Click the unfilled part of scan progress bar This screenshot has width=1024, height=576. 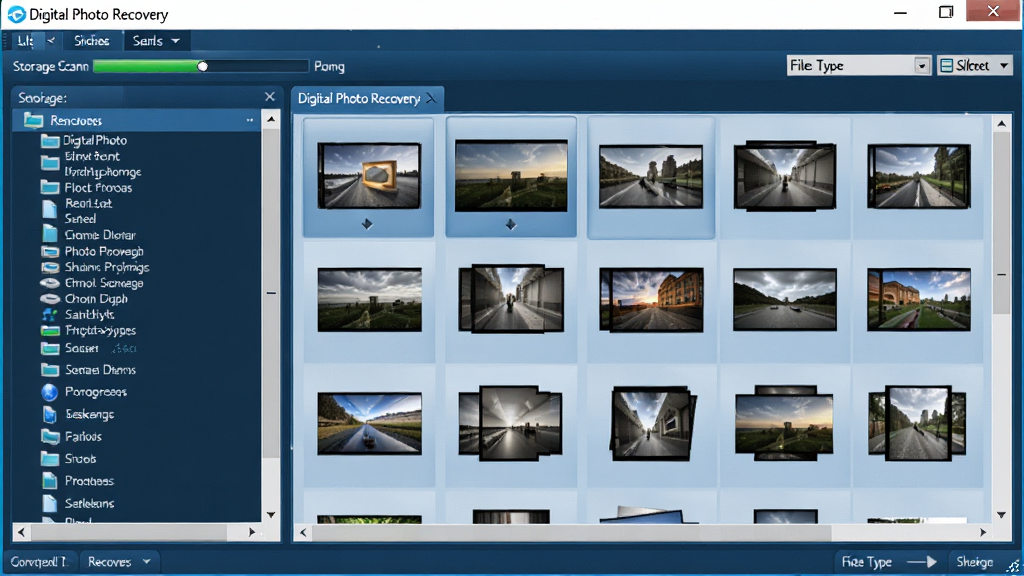coord(257,66)
